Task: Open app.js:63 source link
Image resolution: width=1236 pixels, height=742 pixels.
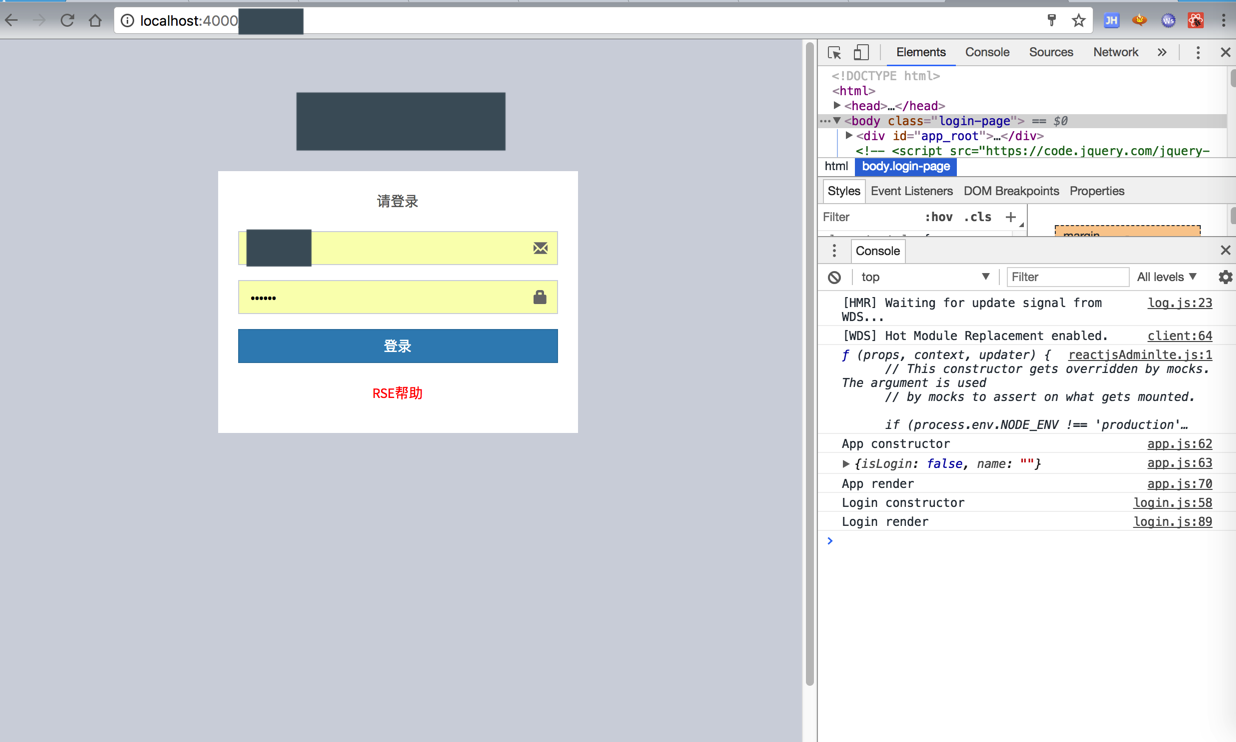Action: click(1180, 464)
